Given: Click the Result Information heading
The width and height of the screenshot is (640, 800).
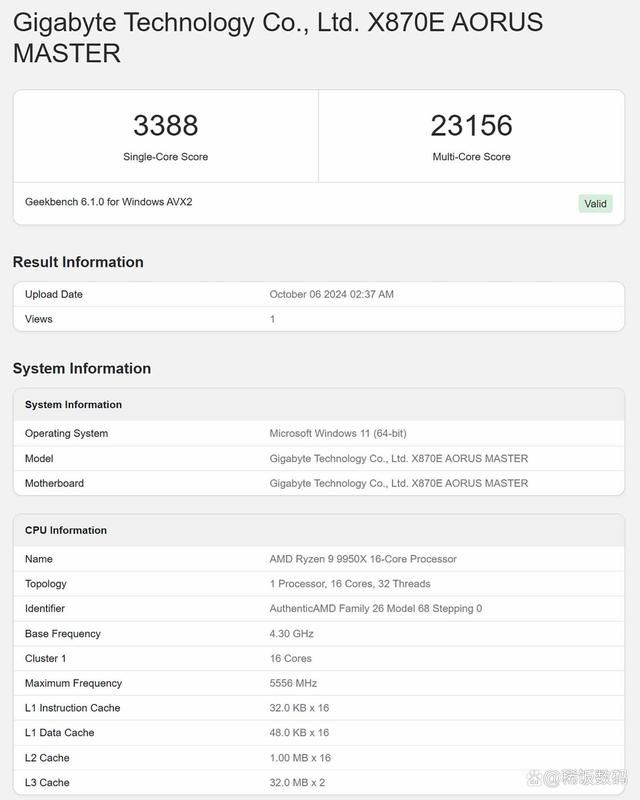Looking at the screenshot, I should 78,262.
